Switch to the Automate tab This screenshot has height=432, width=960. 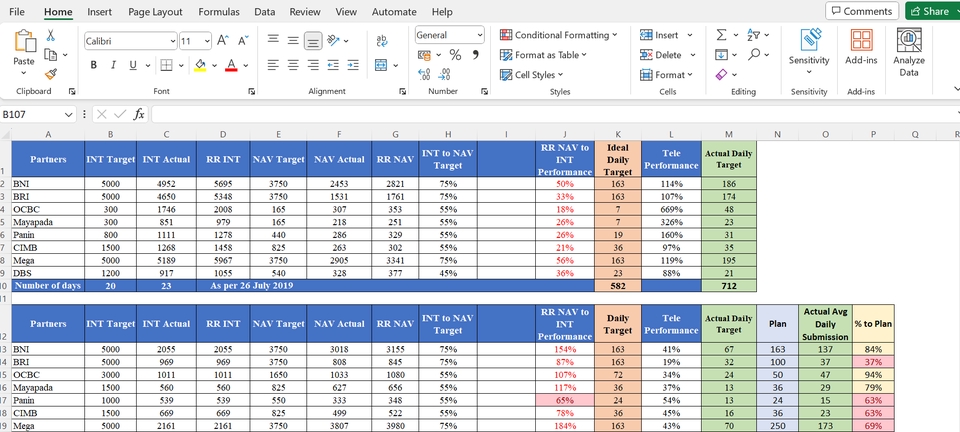394,12
